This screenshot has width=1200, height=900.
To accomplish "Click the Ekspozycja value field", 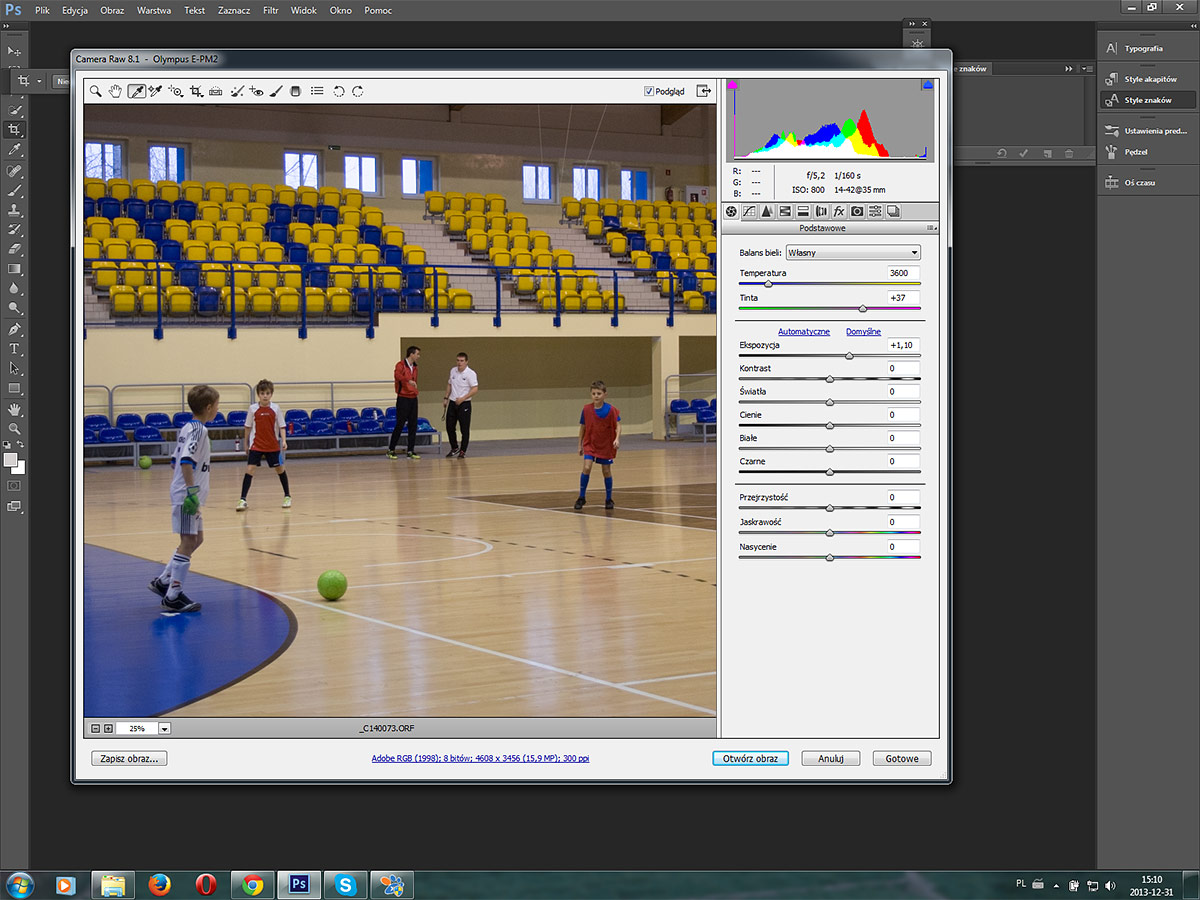I will point(903,345).
